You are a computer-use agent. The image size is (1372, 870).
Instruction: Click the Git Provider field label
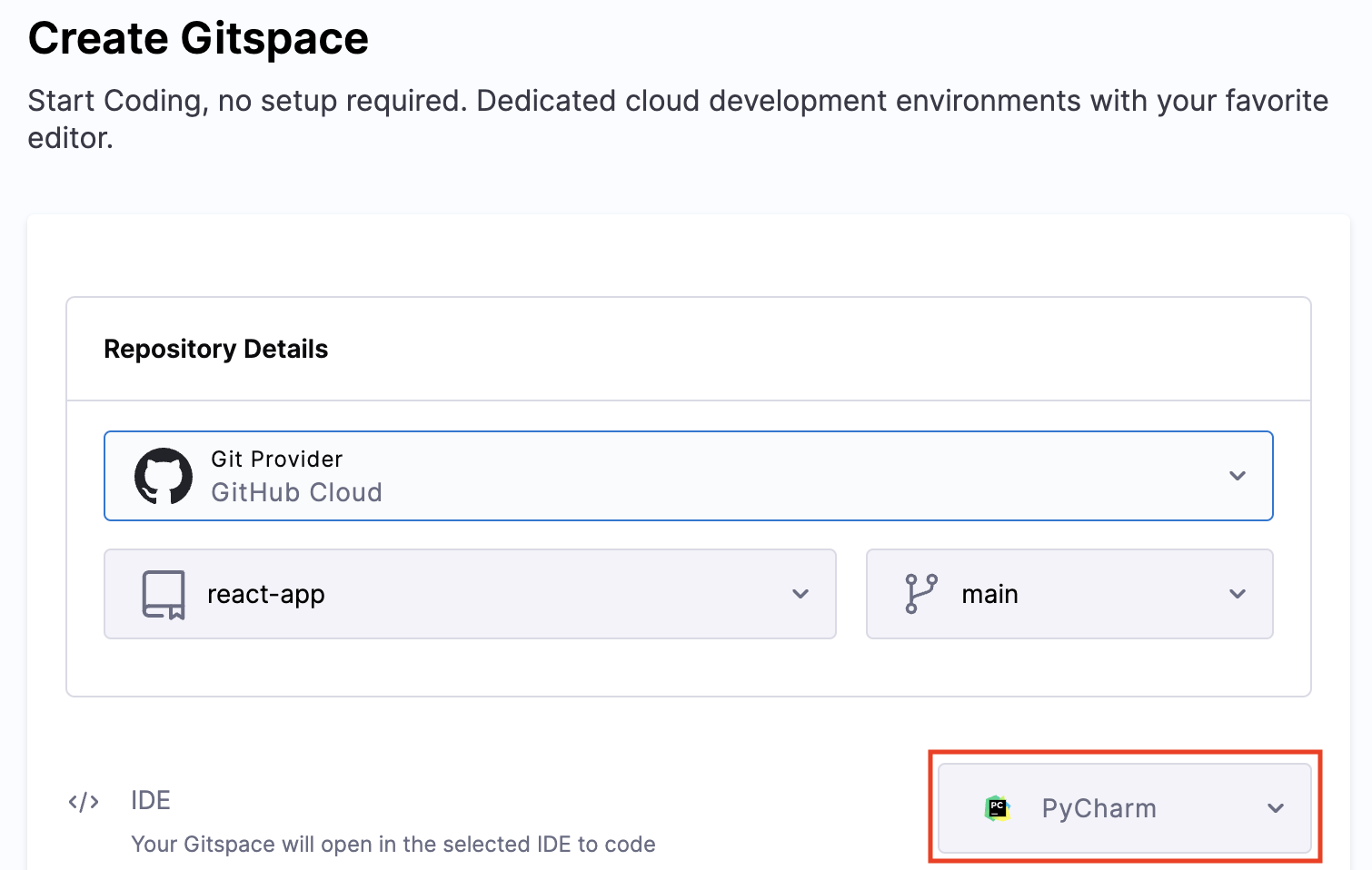(277, 460)
